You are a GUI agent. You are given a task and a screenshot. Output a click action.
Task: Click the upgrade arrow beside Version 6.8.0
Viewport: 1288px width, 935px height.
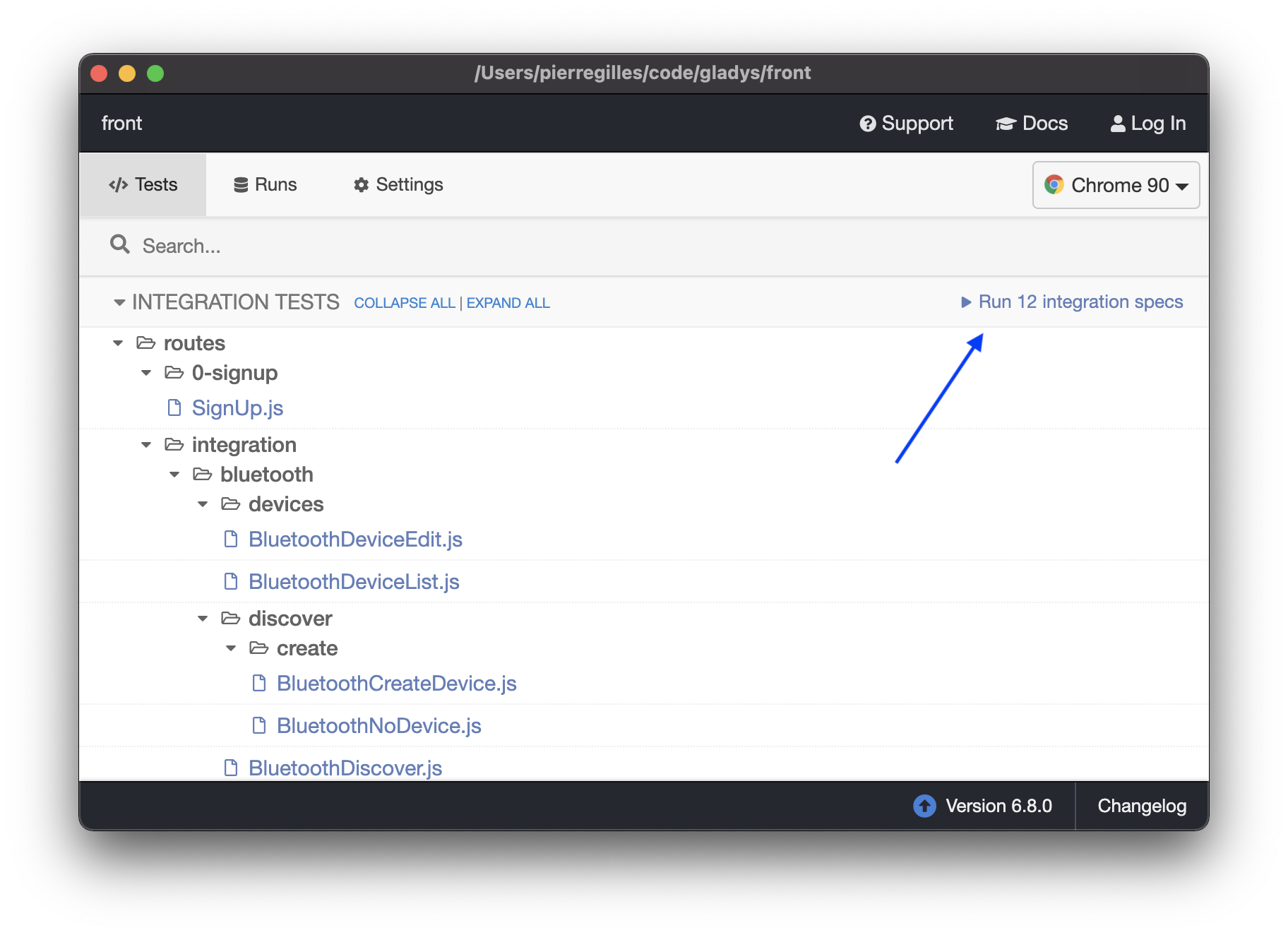(x=924, y=806)
